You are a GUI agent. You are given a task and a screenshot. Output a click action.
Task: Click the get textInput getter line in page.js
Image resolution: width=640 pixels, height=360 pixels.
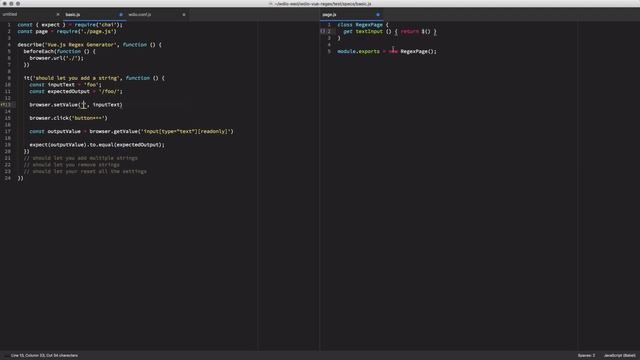click(x=390, y=31)
